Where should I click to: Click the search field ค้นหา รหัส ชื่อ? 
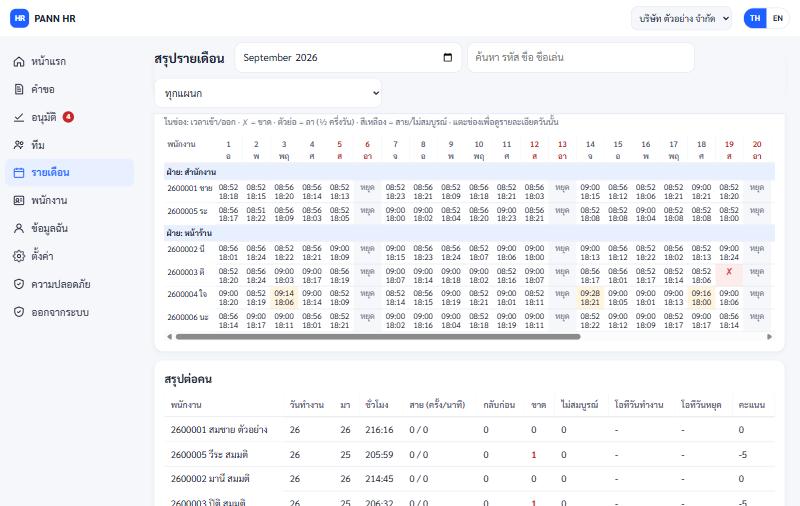[581, 58]
